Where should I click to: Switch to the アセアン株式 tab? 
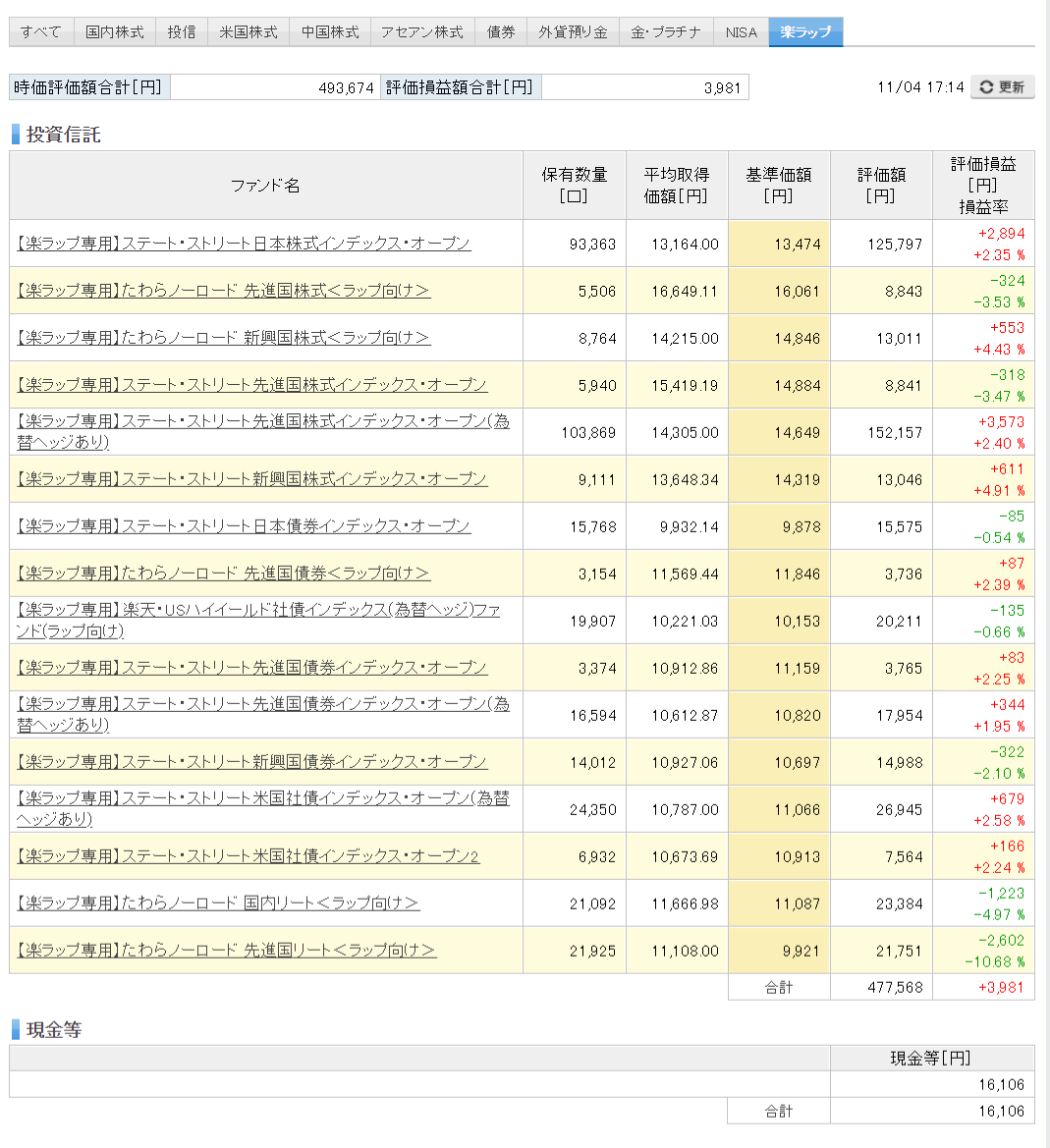coord(422,32)
